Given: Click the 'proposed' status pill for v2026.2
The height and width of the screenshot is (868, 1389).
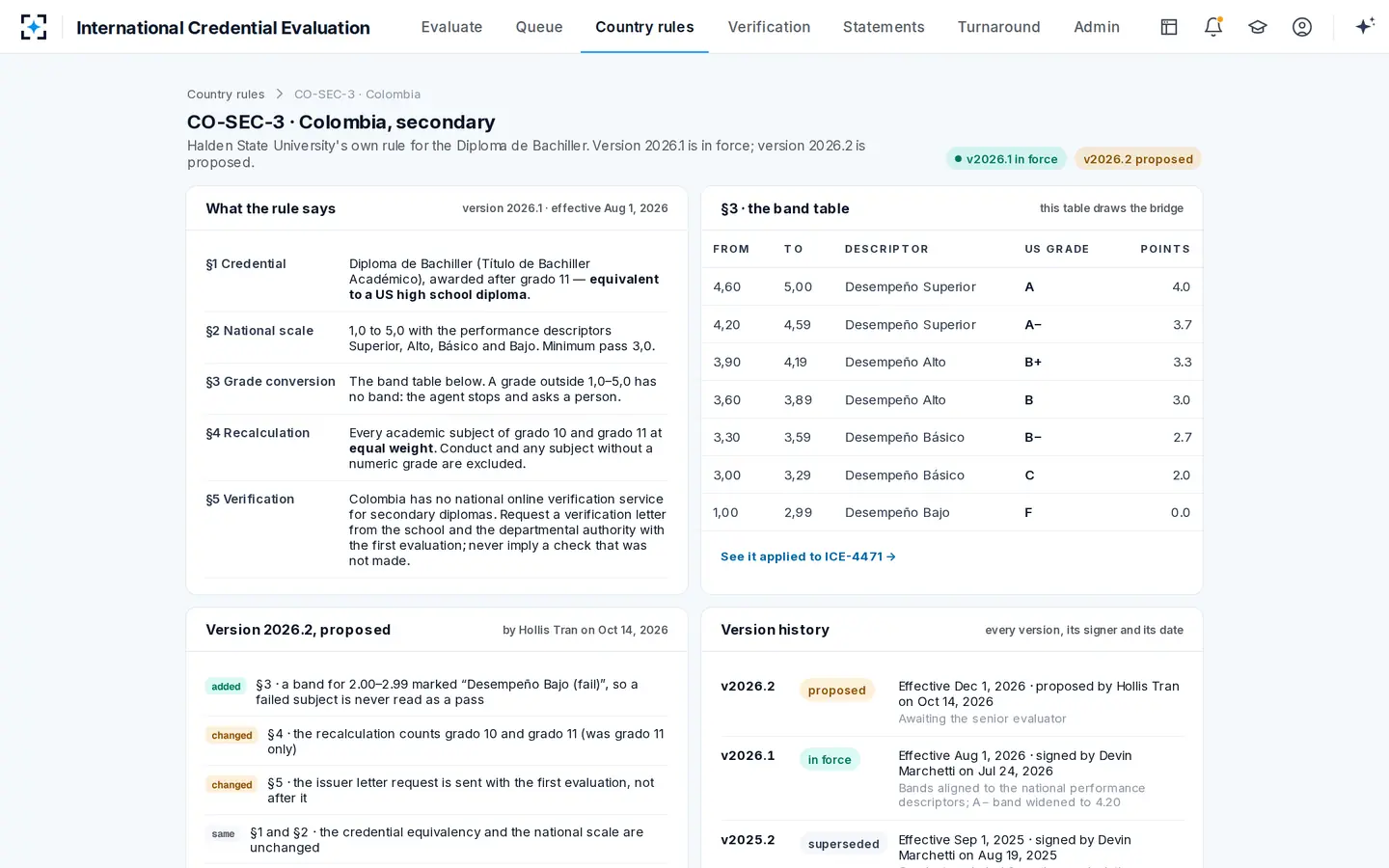Looking at the screenshot, I should pos(837,691).
